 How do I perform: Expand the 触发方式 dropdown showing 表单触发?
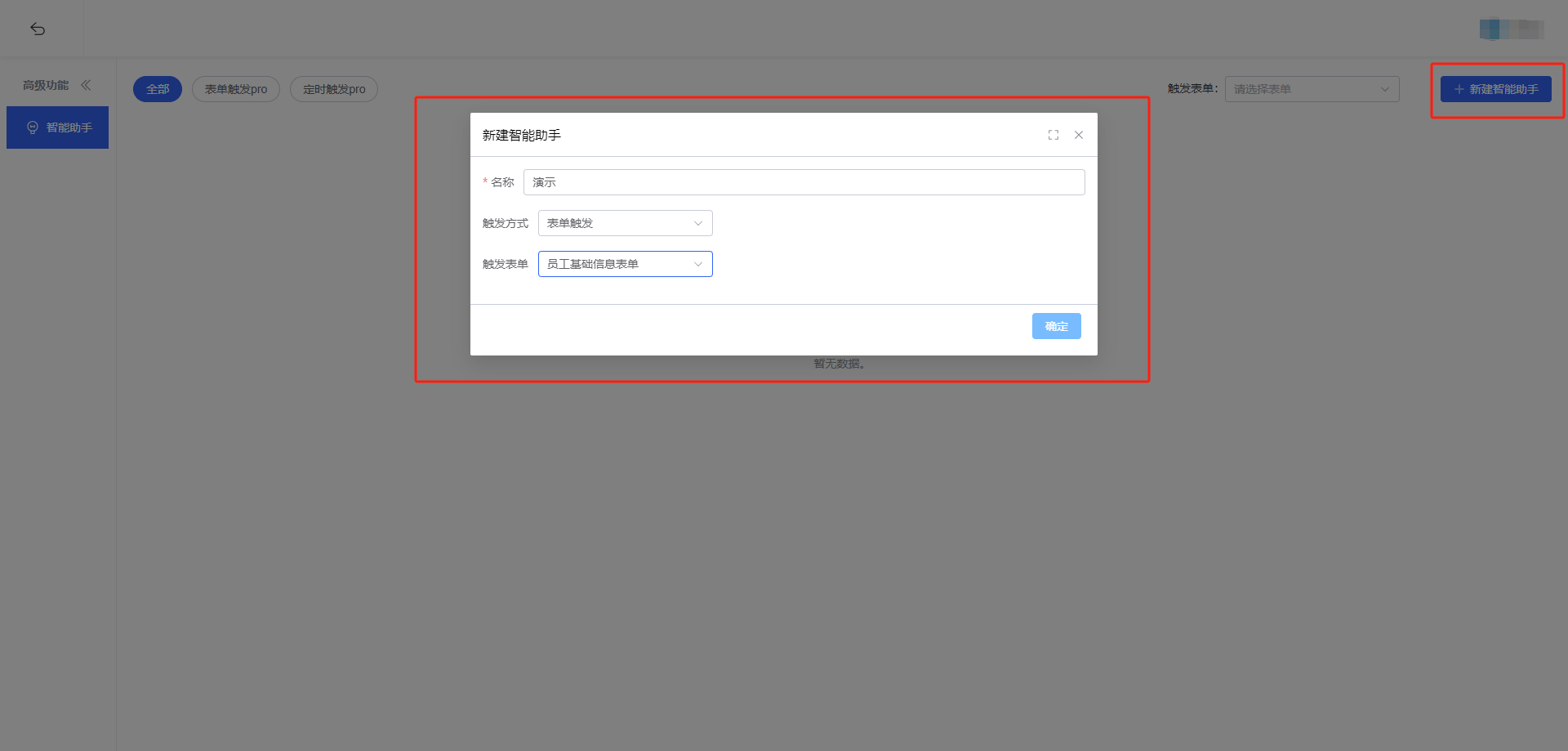[x=625, y=223]
